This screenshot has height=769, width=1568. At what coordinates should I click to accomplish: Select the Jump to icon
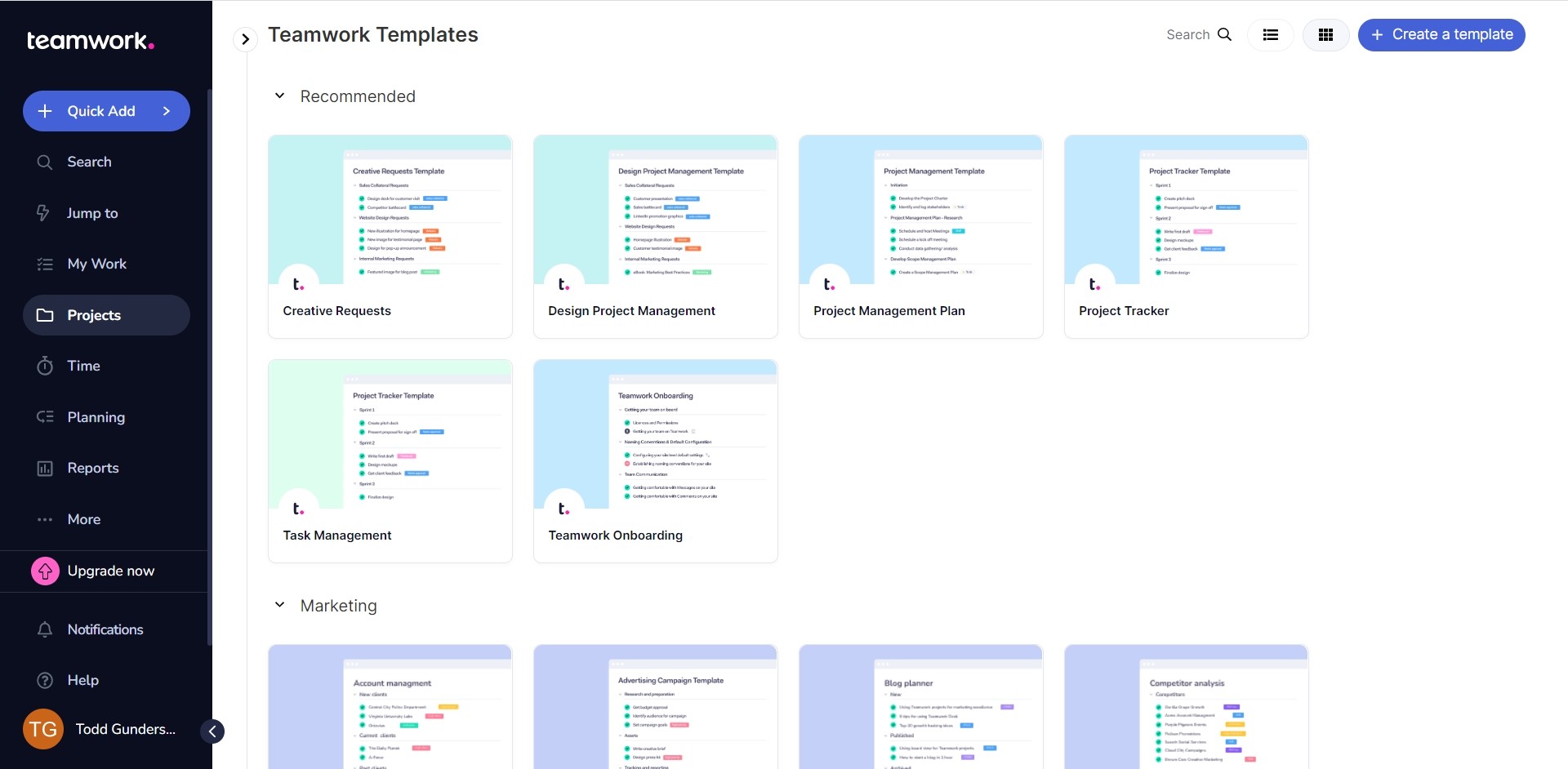[45, 212]
